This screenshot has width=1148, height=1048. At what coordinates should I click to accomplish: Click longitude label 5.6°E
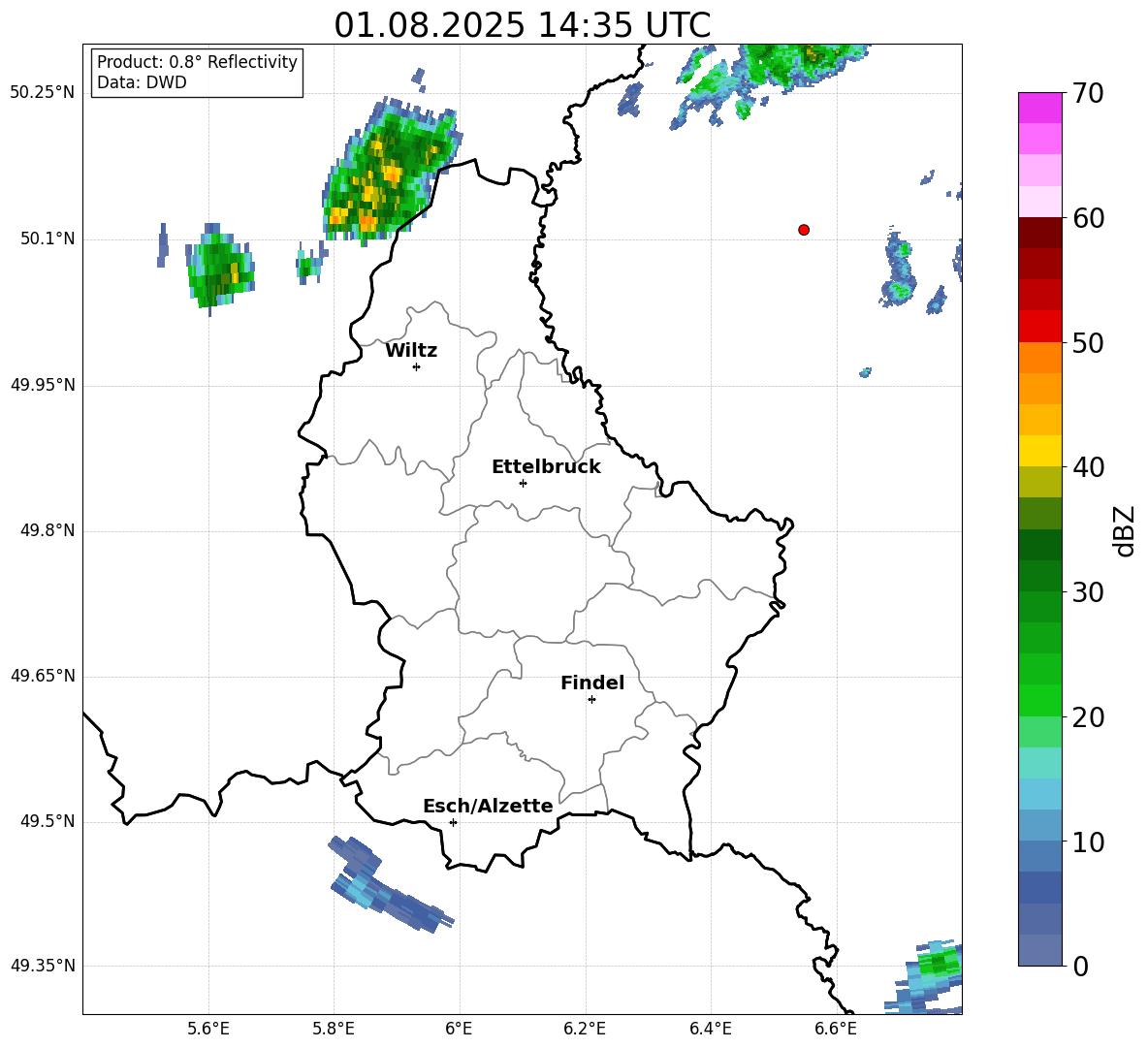[x=208, y=1029]
